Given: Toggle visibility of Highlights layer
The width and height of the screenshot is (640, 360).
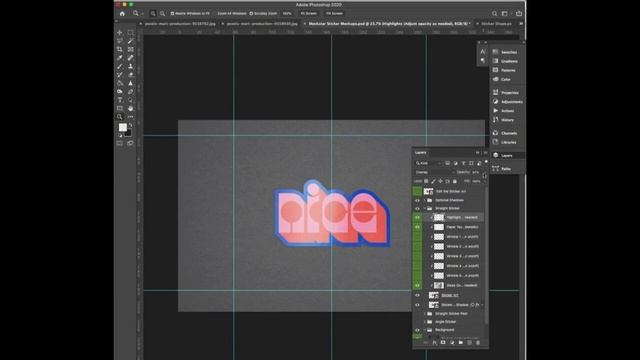Looking at the screenshot, I should [417, 218].
